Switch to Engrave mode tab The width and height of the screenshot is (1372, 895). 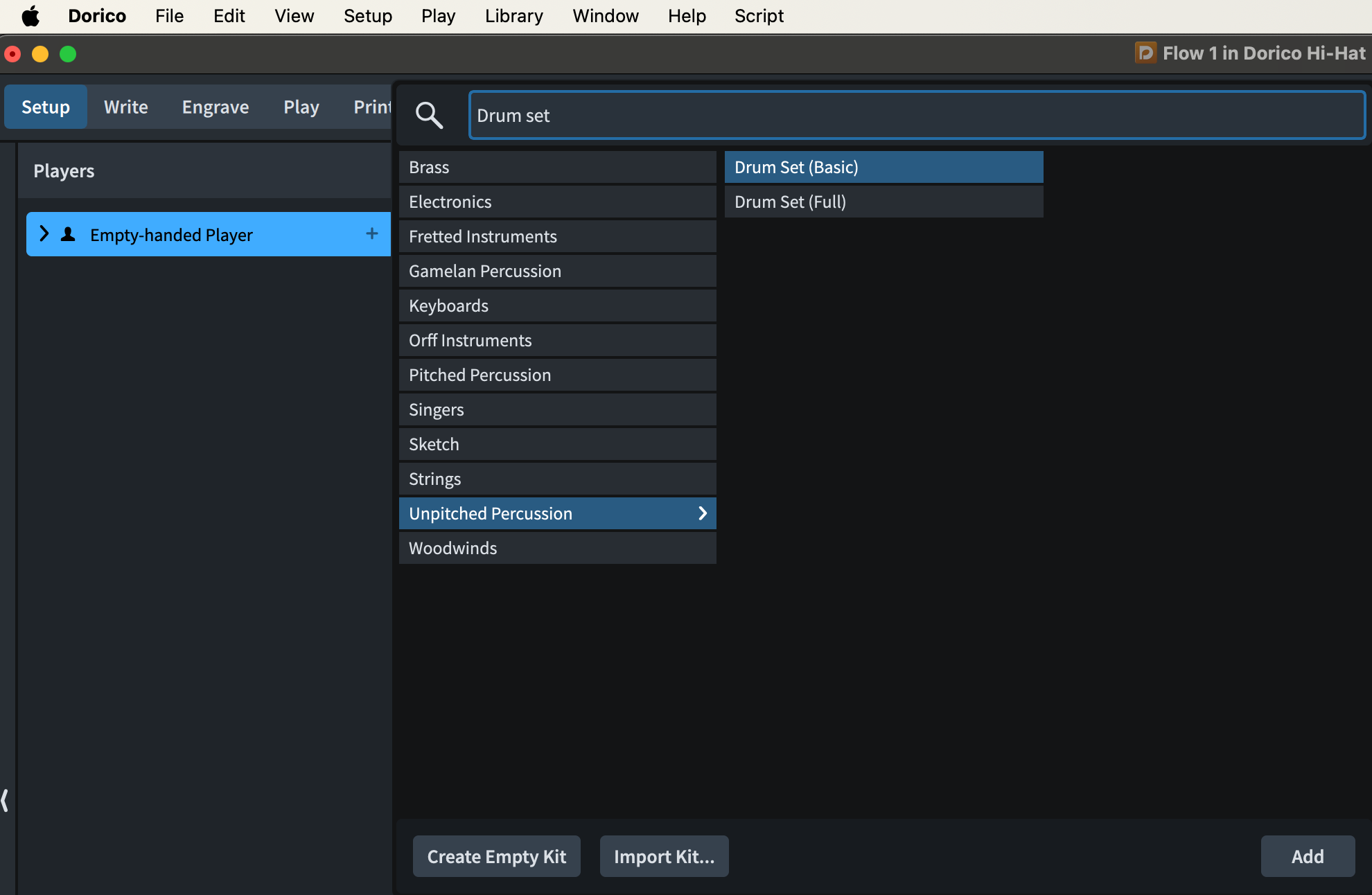coord(215,107)
